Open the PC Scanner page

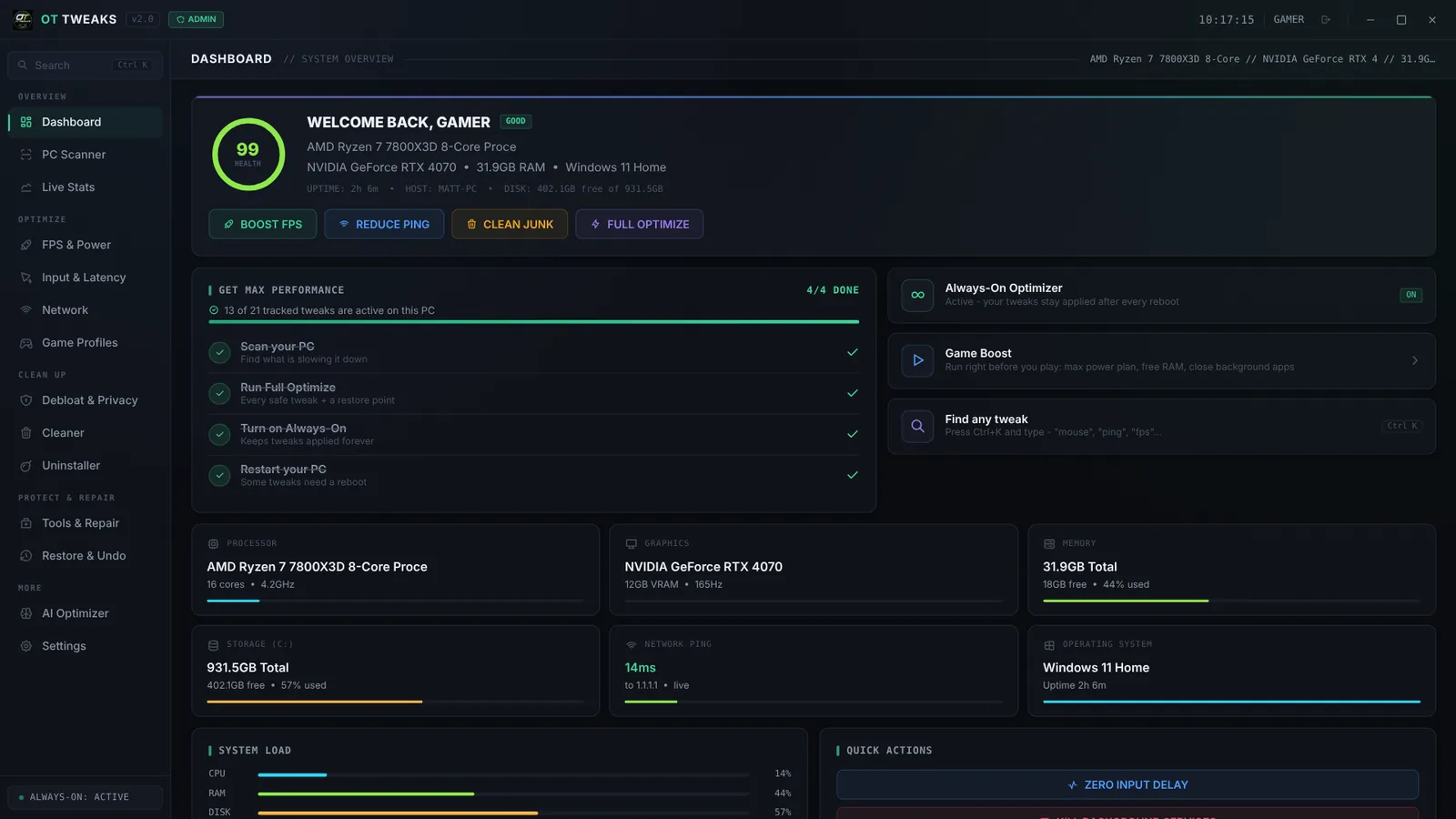tap(85, 155)
